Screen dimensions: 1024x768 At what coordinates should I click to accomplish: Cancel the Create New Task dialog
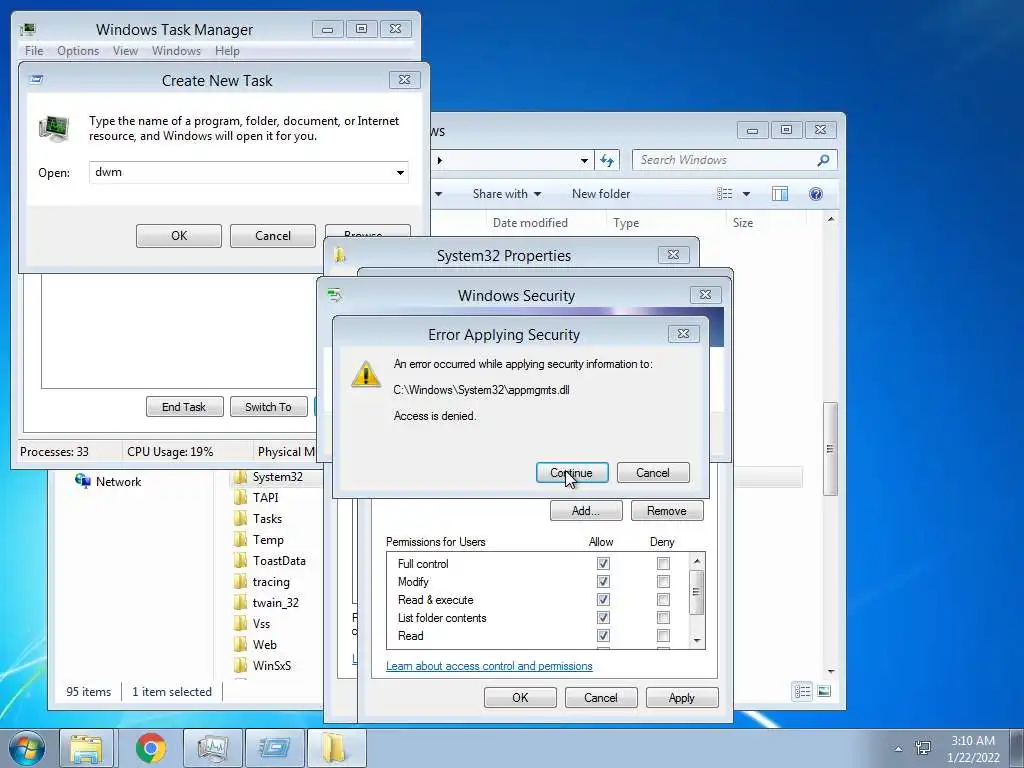point(272,236)
